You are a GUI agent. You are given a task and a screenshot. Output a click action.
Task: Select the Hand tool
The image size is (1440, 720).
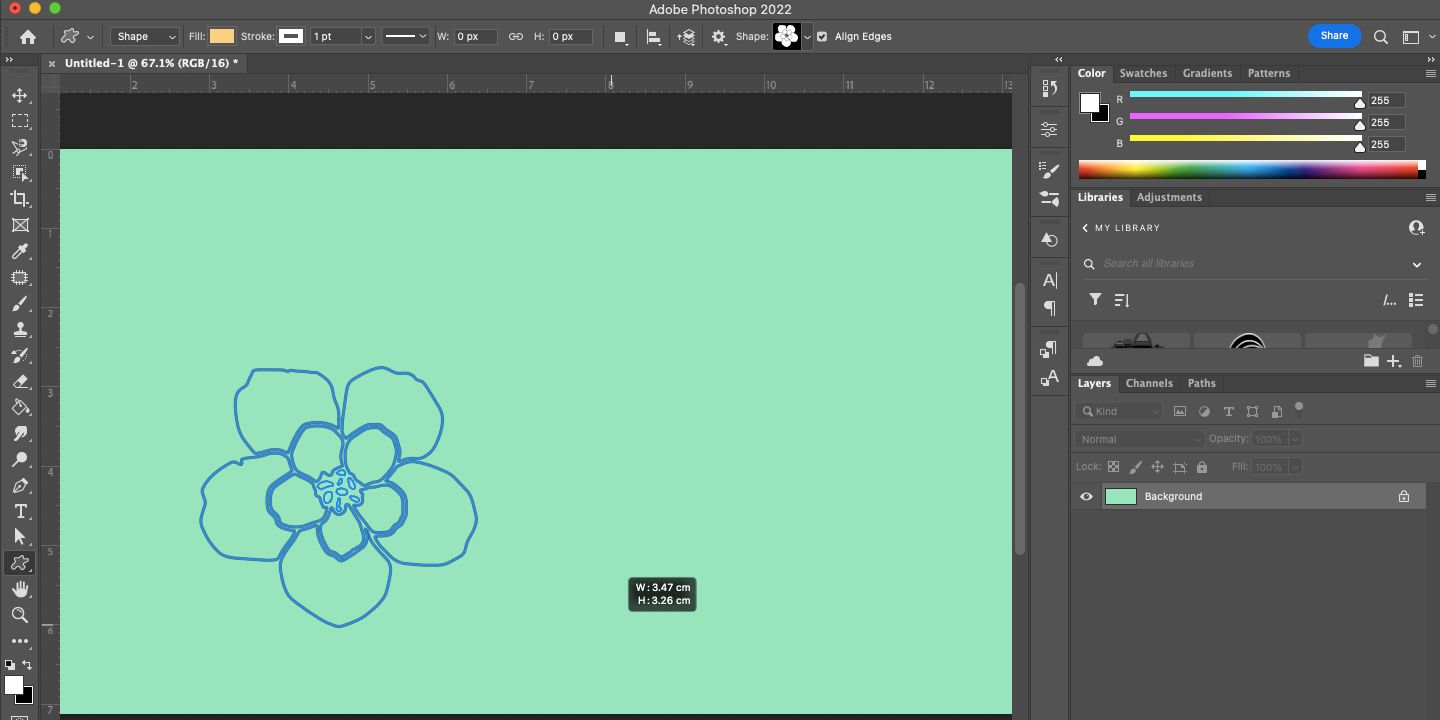click(x=19, y=590)
